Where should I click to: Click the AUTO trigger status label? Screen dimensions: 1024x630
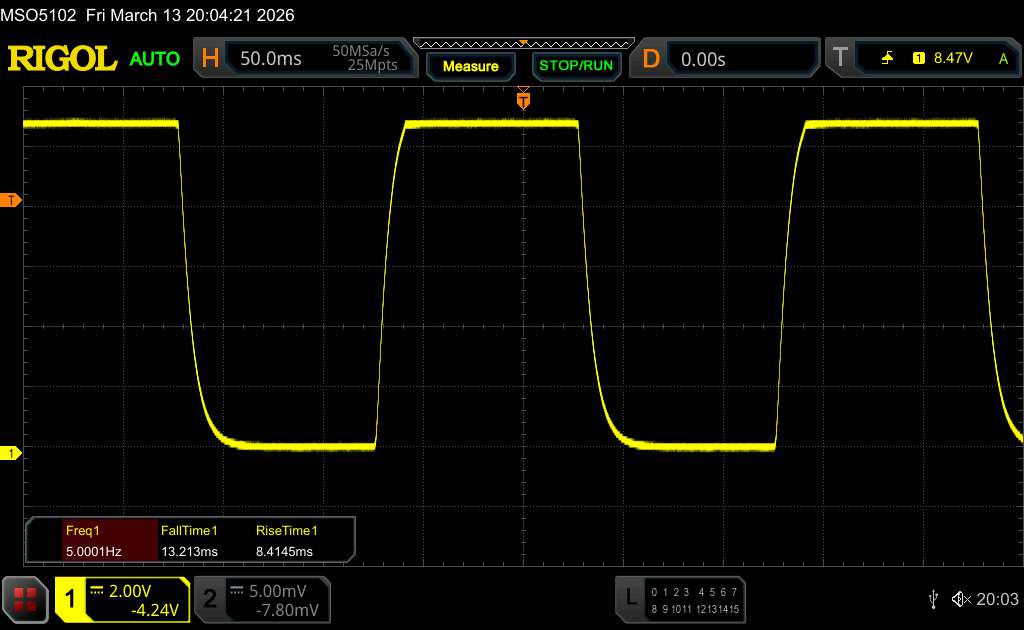click(x=155, y=59)
